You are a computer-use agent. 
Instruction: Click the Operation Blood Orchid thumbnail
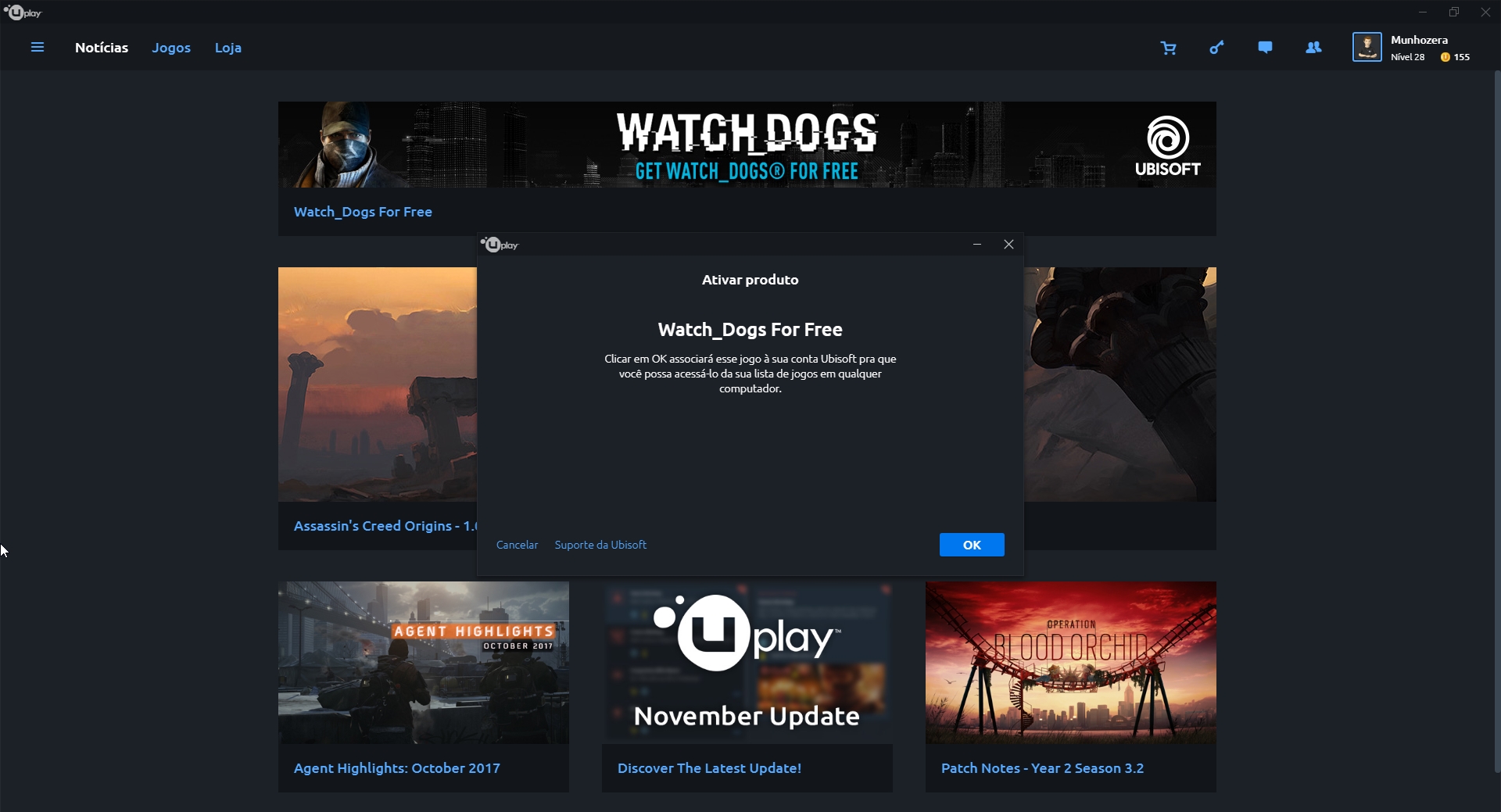coord(1071,663)
